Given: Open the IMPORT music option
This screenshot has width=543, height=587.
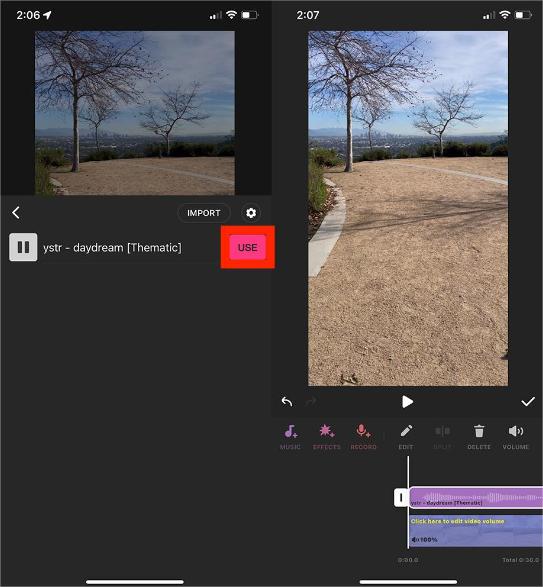Looking at the screenshot, I should (204, 213).
